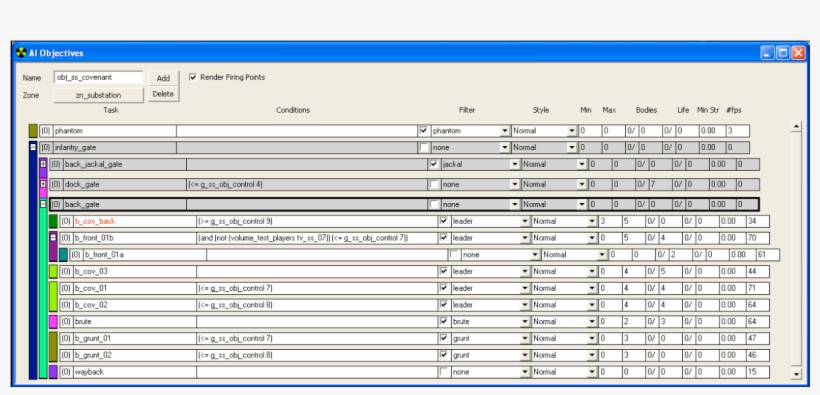Open Style dropdown in b_cov_03 row

coord(593,272)
